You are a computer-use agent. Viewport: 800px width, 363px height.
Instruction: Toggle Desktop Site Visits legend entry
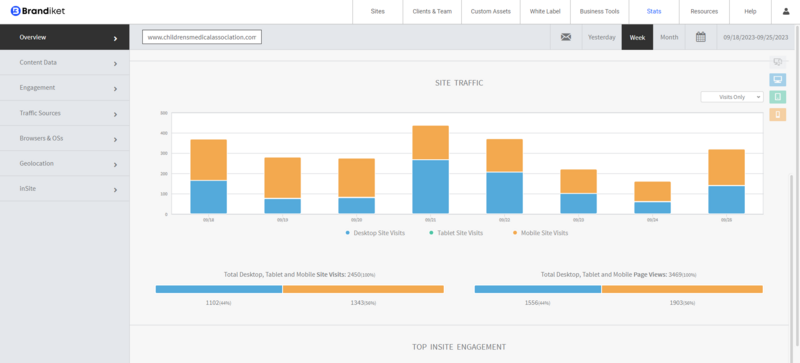376,233
